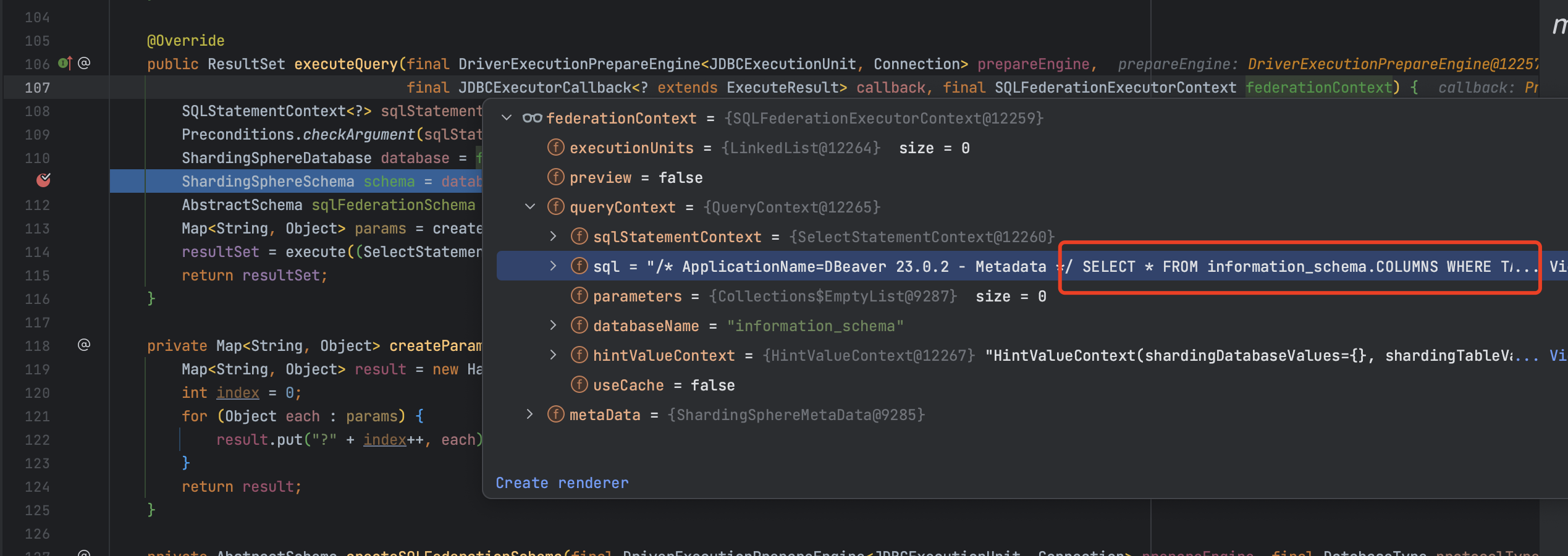Click the Create renderer link
Image resolution: width=1568 pixels, height=556 pixels.
(x=562, y=482)
